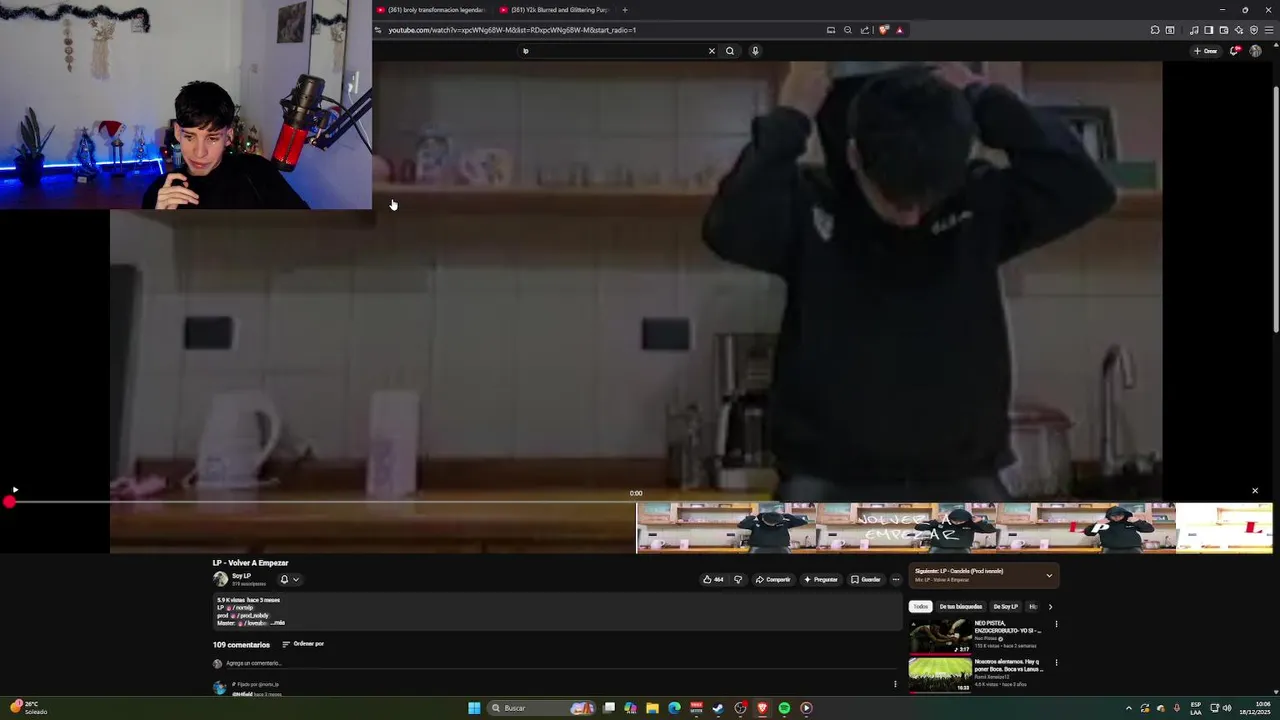This screenshot has height=720, width=1280.
Task: Click the red progress bar scrubber
Action: tap(9, 502)
